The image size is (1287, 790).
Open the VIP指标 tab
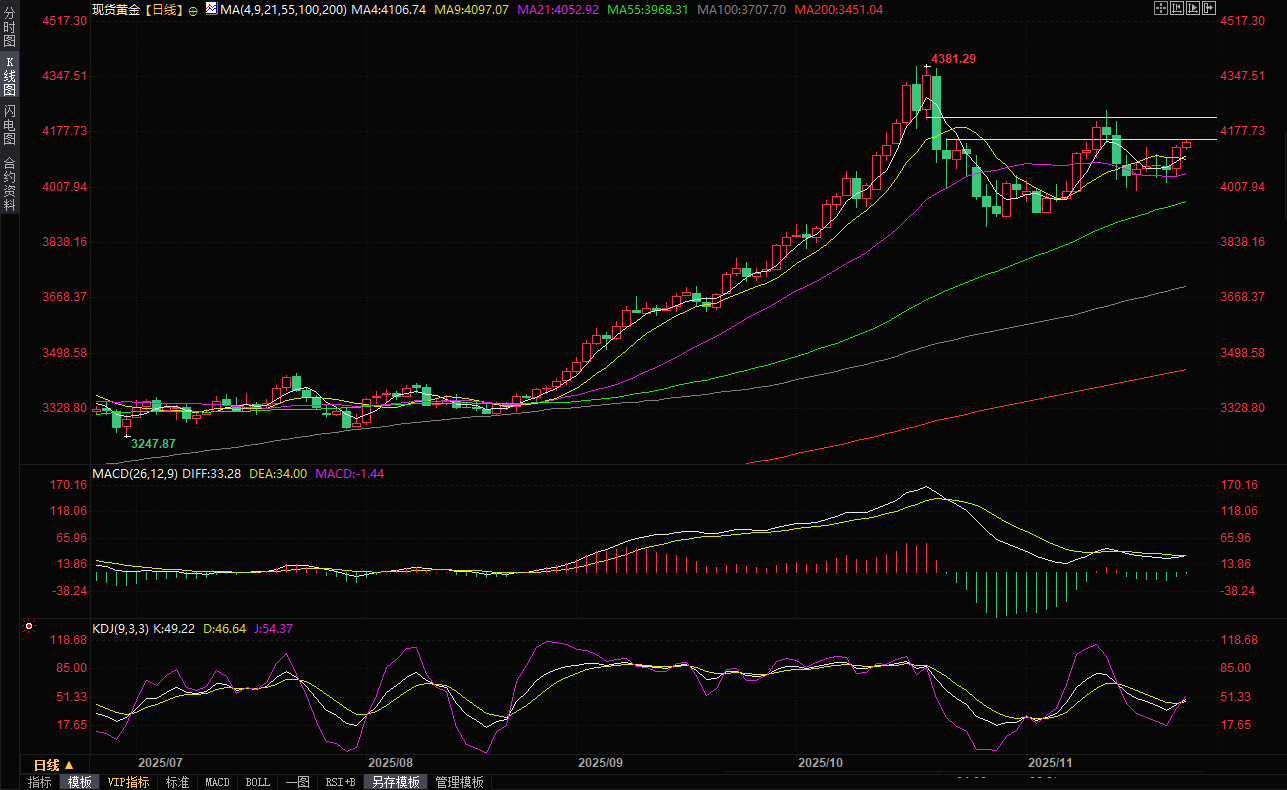click(128, 782)
